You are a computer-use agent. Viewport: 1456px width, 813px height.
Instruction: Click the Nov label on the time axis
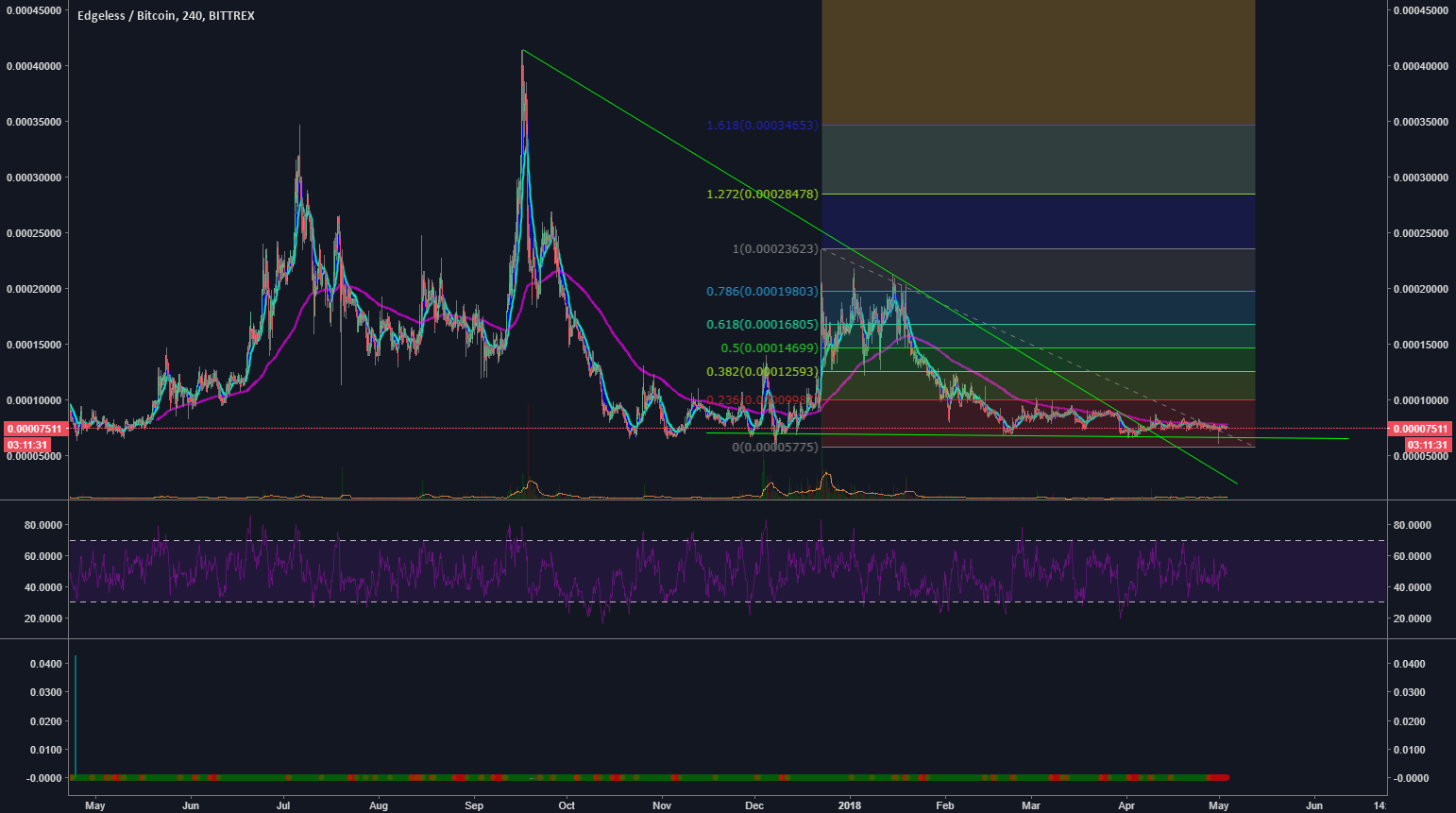pos(662,805)
